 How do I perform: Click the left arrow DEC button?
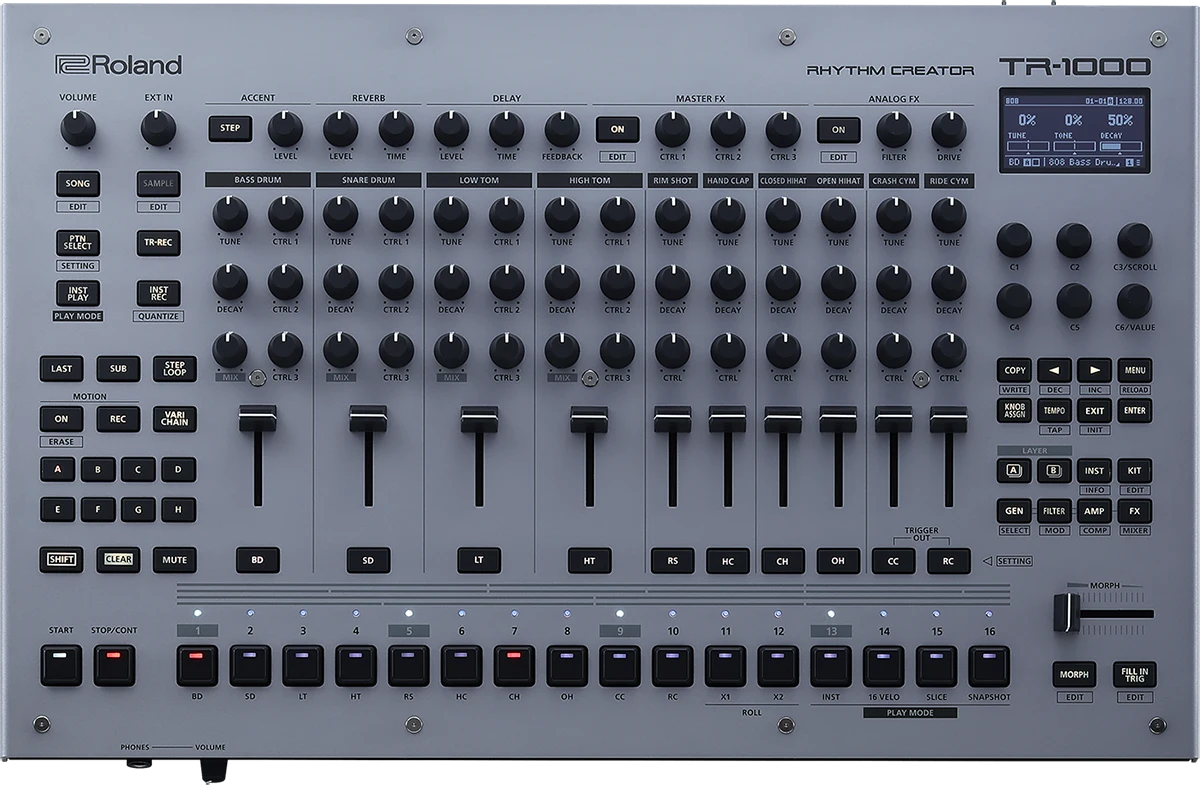pyautogui.click(x=1054, y=370)
